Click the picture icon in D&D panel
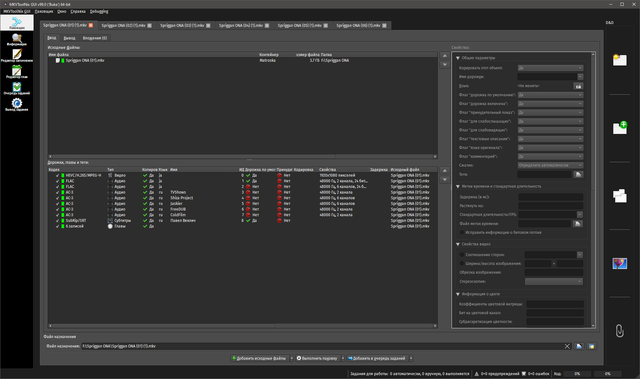Viewport: 640px width, 379px height. [x=620, y=263]
